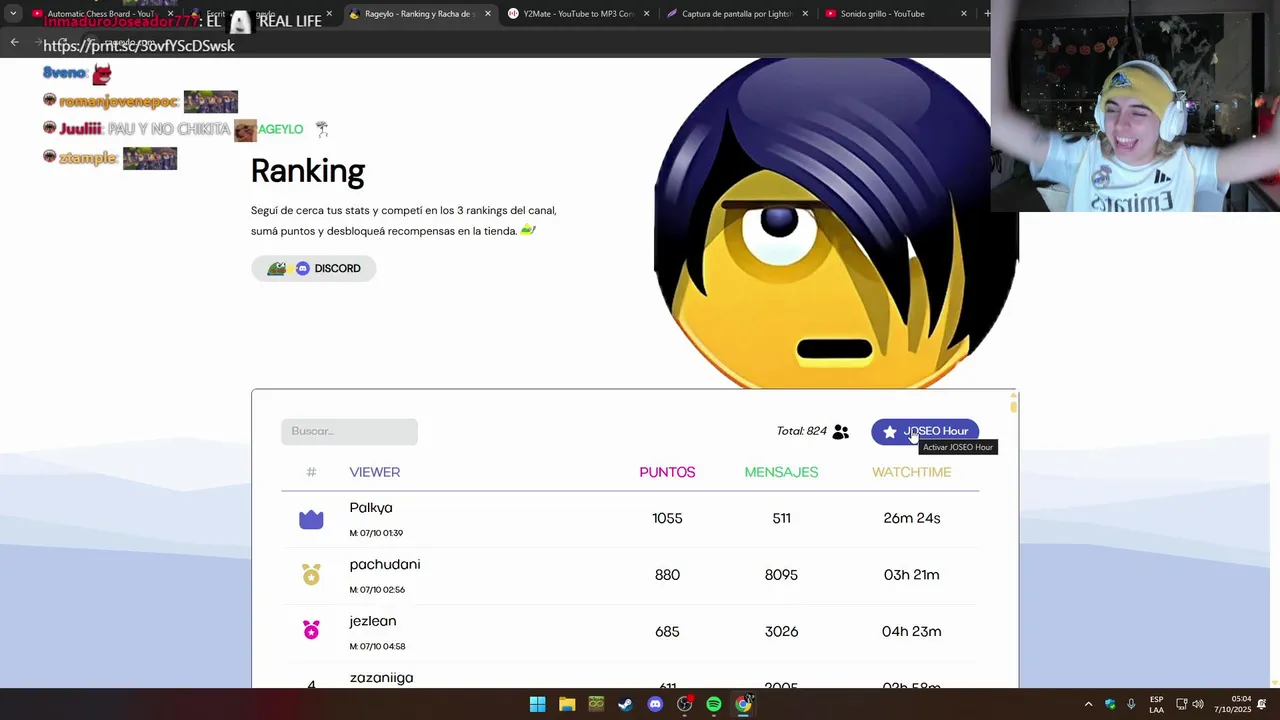Click Palkya's points value 1055
1280x720 pixels.
pyautogui.click(x=667, y=518)
